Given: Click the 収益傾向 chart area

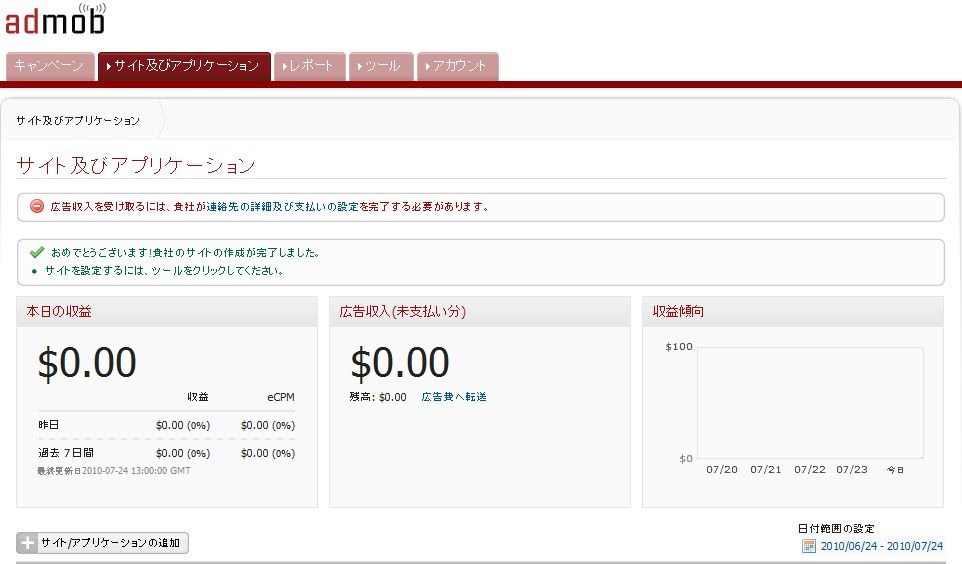Looking at the screenshot, I should [x=809, y=402].
